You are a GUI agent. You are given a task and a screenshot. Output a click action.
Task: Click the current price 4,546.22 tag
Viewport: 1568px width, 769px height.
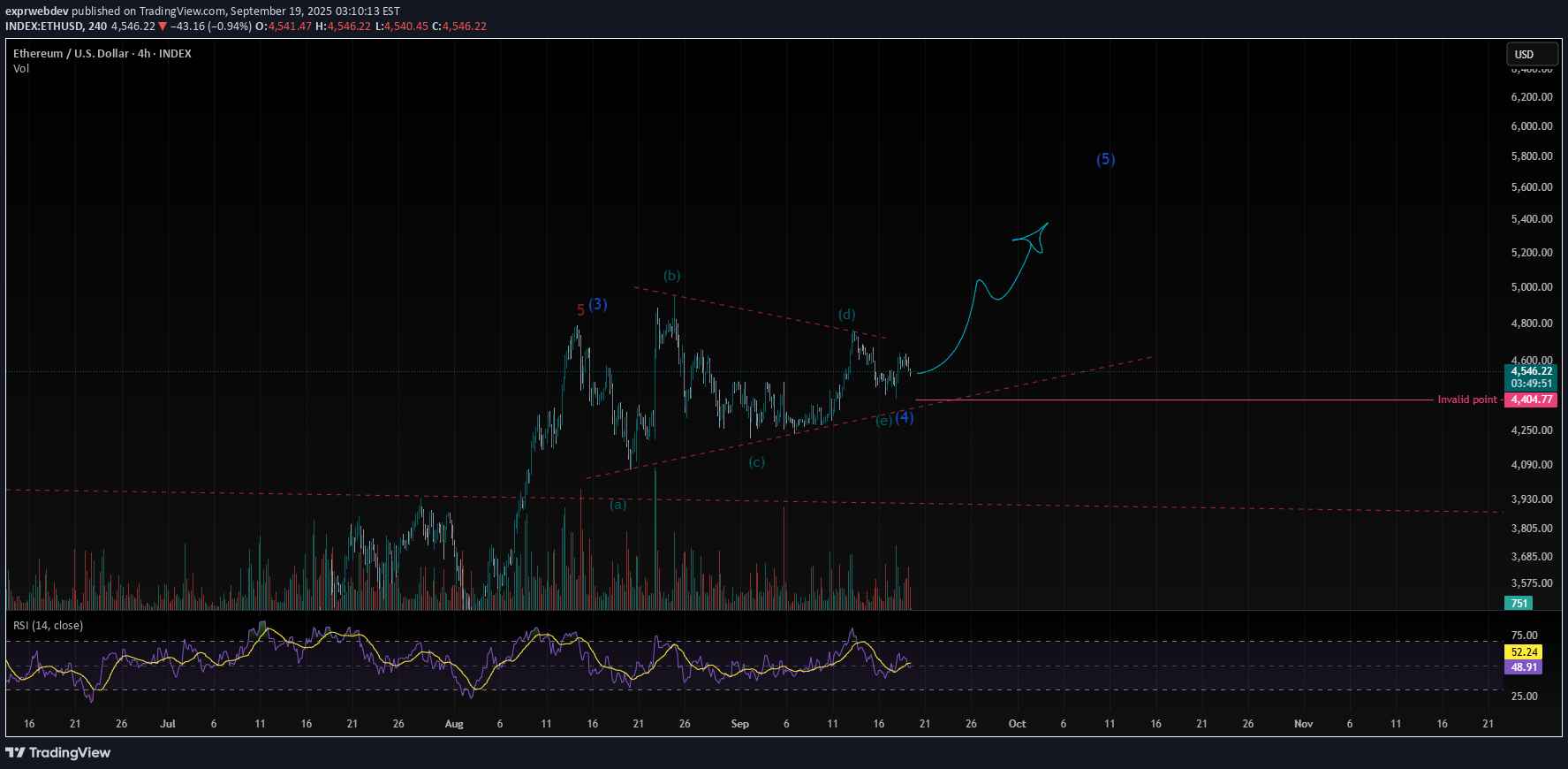(1531, 371)
